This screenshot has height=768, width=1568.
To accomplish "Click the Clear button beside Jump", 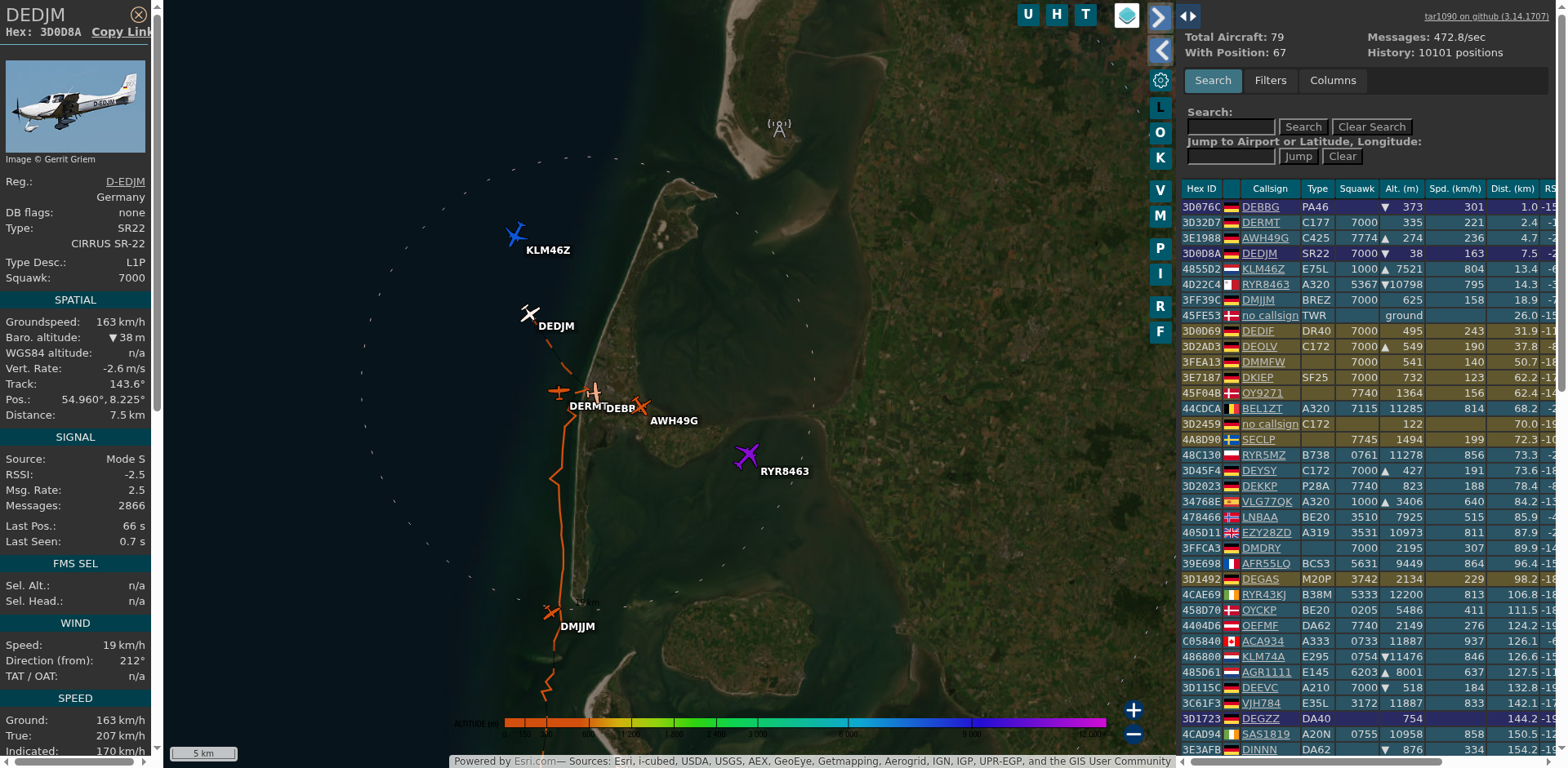I will pyautogui.click(x=1343, y=157).
